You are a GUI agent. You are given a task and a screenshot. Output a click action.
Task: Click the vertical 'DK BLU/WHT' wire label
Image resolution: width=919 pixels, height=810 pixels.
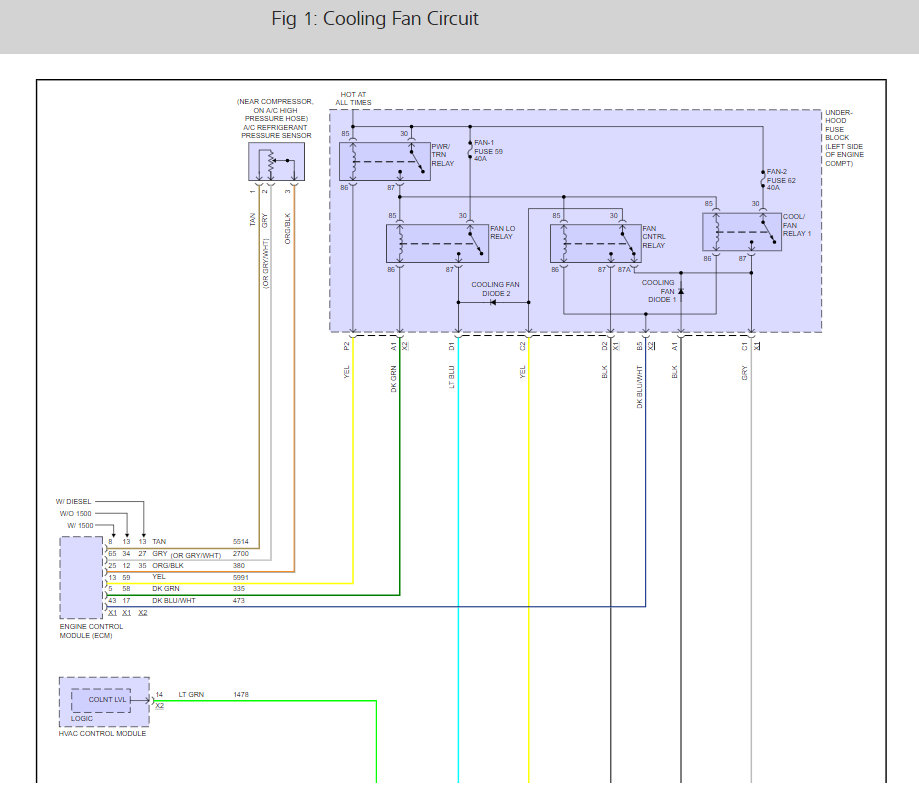[639, 387]
